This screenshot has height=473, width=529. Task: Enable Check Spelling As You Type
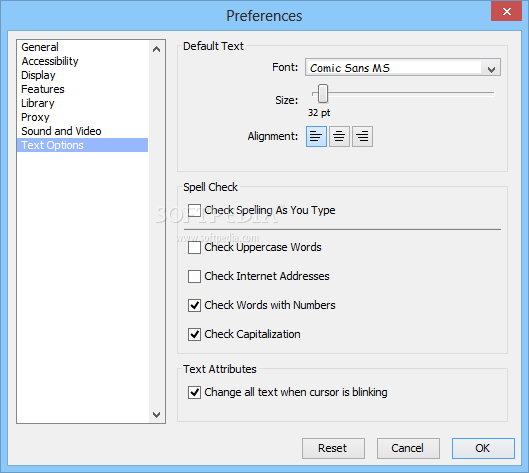194,210
